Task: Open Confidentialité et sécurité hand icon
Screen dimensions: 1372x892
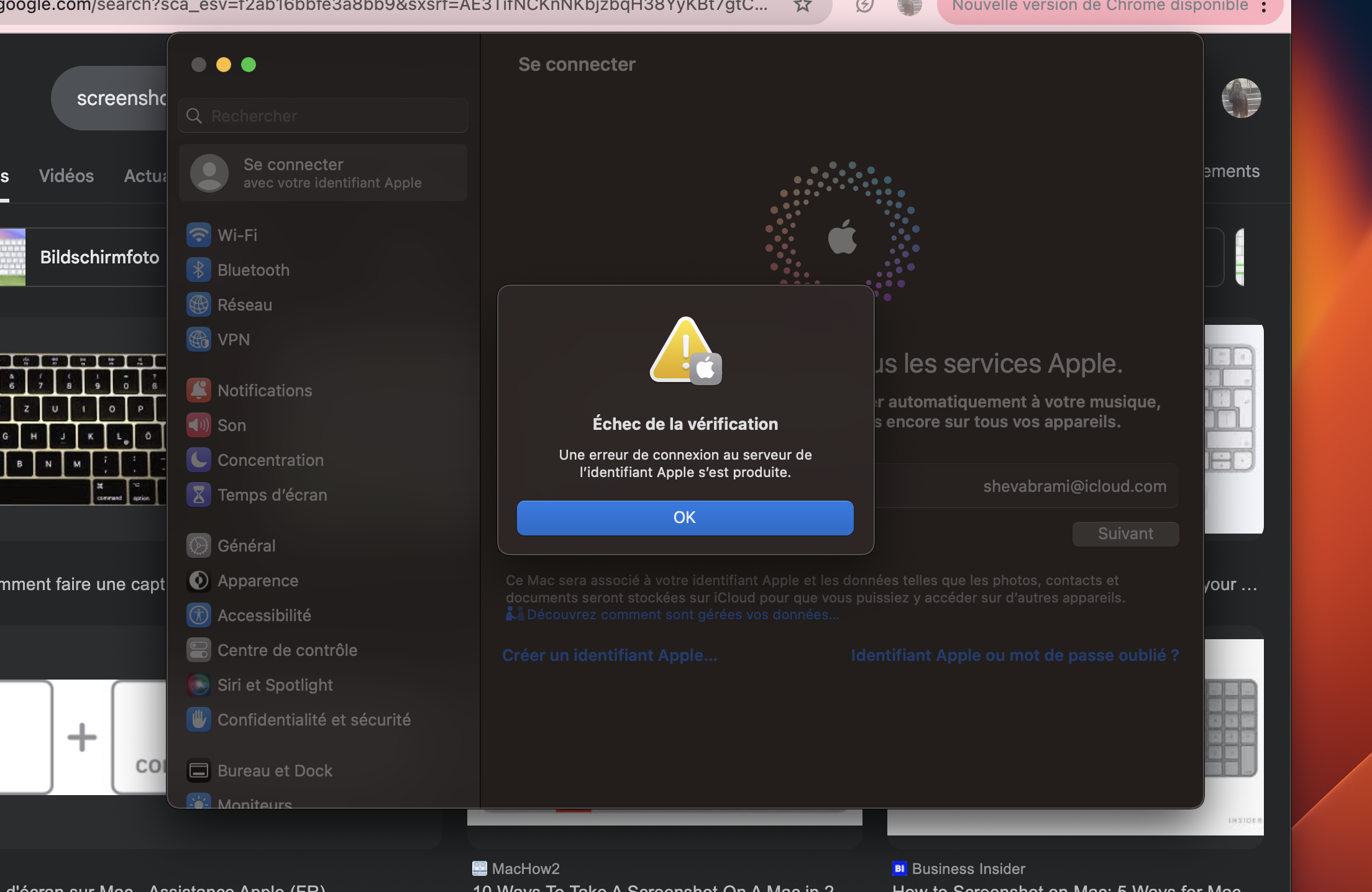Action: 199,719
